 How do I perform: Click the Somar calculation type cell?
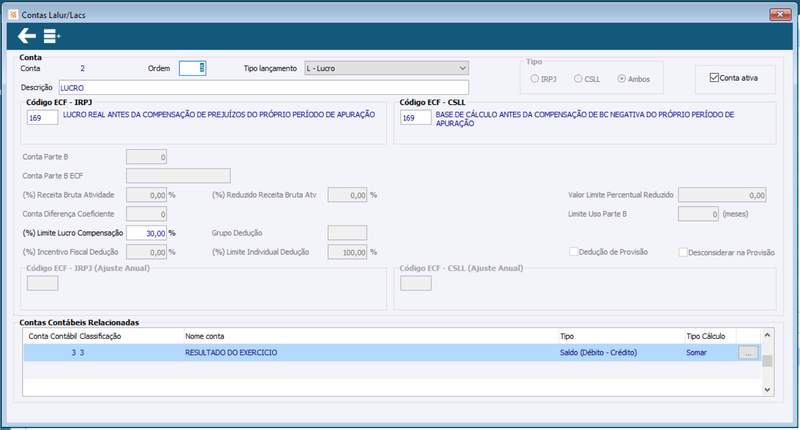click(x=696, y=352)
